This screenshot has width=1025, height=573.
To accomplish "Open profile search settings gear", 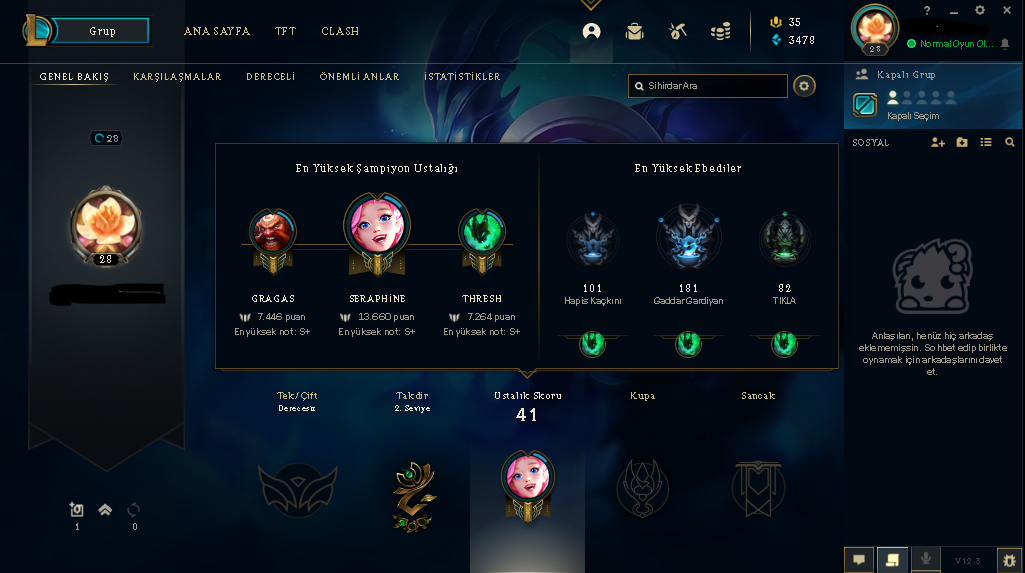I will 804,86.
